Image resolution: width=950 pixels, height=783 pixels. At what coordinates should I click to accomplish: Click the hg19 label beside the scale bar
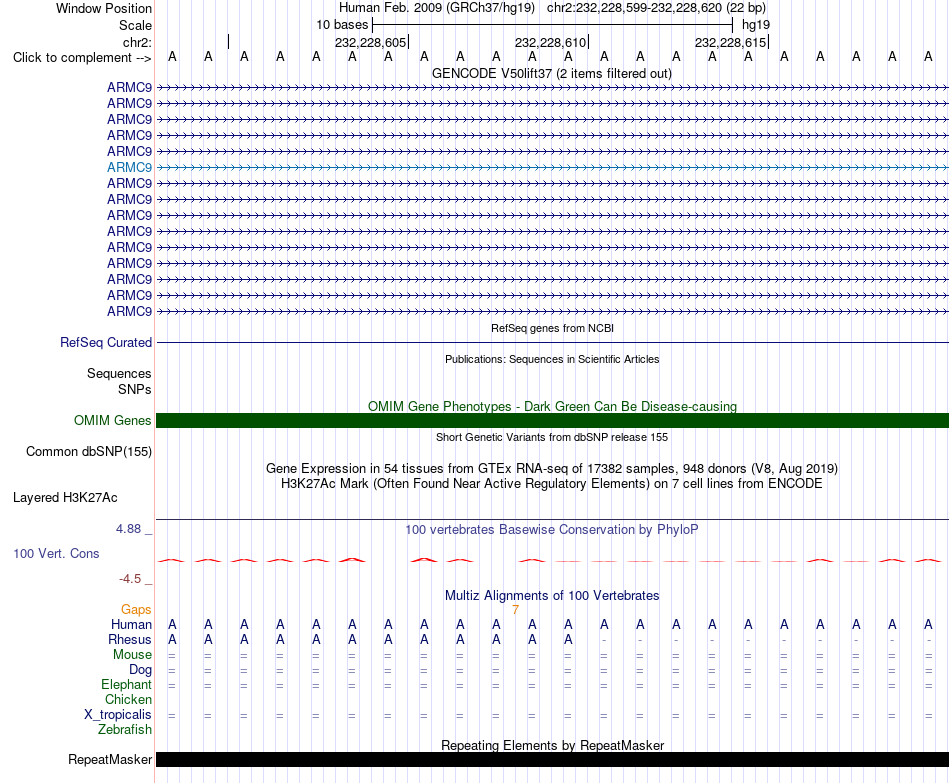tap(756, 25)
